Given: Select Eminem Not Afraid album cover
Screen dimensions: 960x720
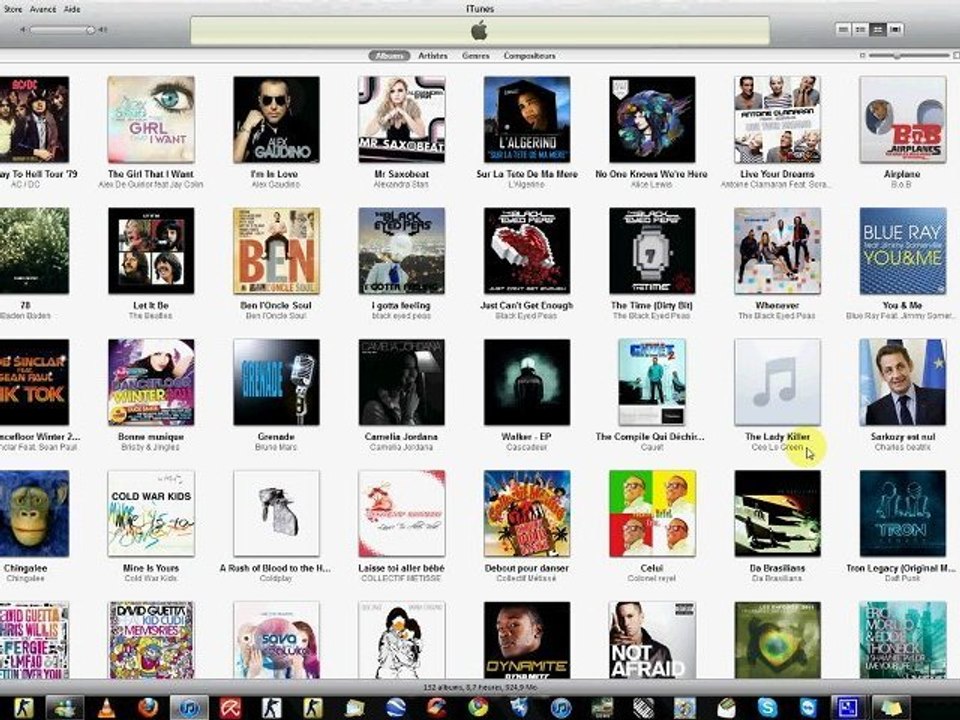Looking at the screenshot, I should pos(652,640).
